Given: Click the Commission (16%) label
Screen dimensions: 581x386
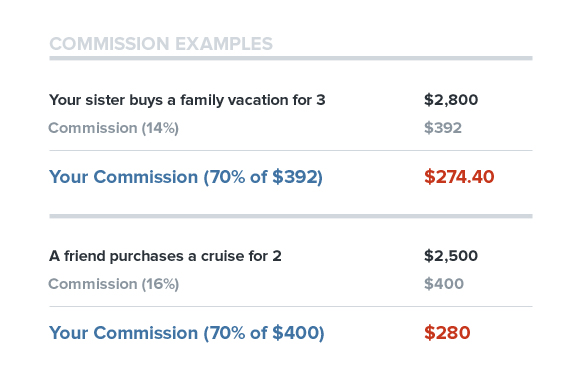Looking at the screenshot, I should 113,284.
